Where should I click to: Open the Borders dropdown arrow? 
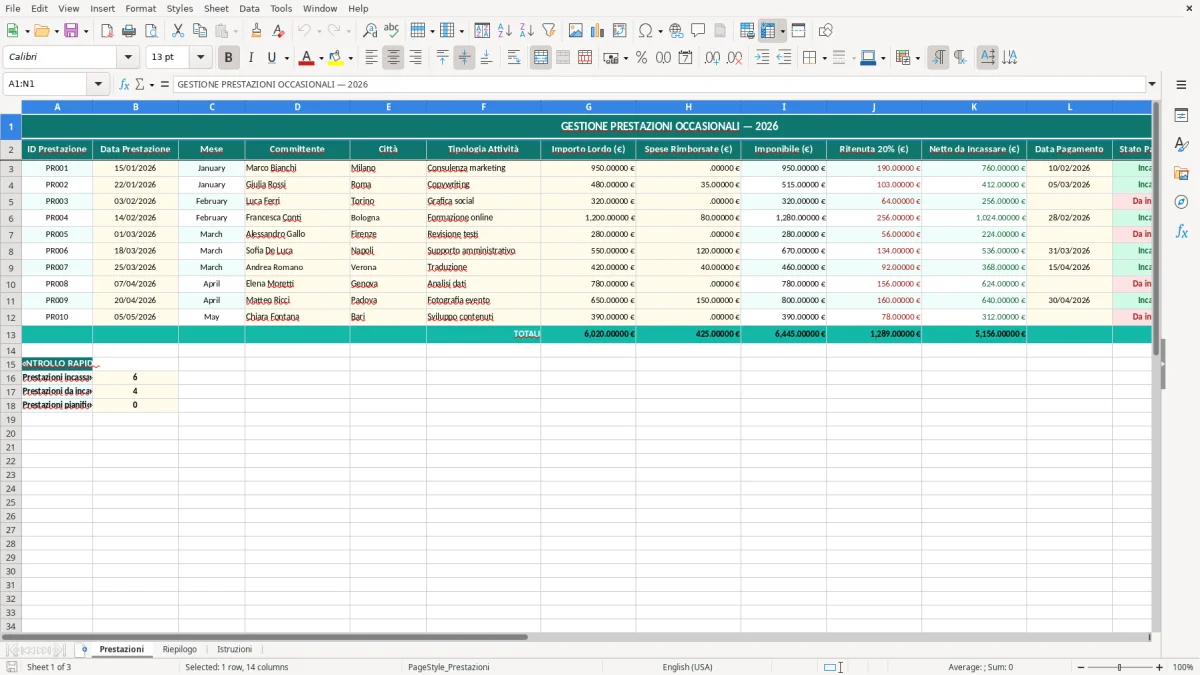(824, 58)
